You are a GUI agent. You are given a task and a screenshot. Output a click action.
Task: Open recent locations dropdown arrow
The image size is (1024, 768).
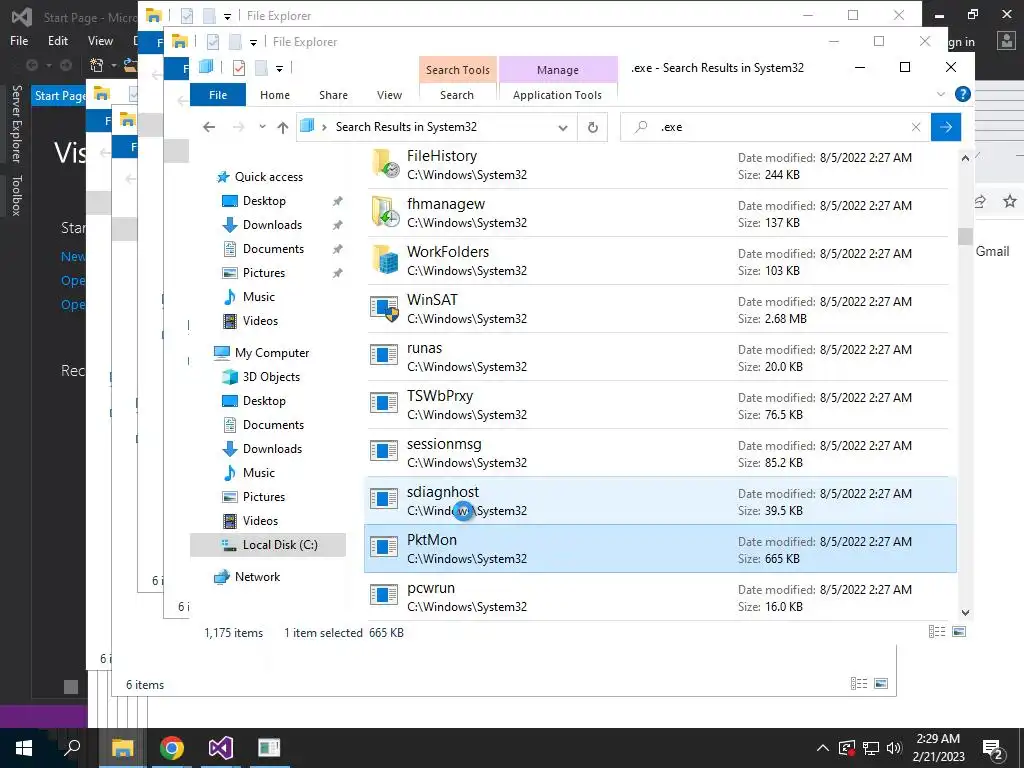click(x=262, y=127)
